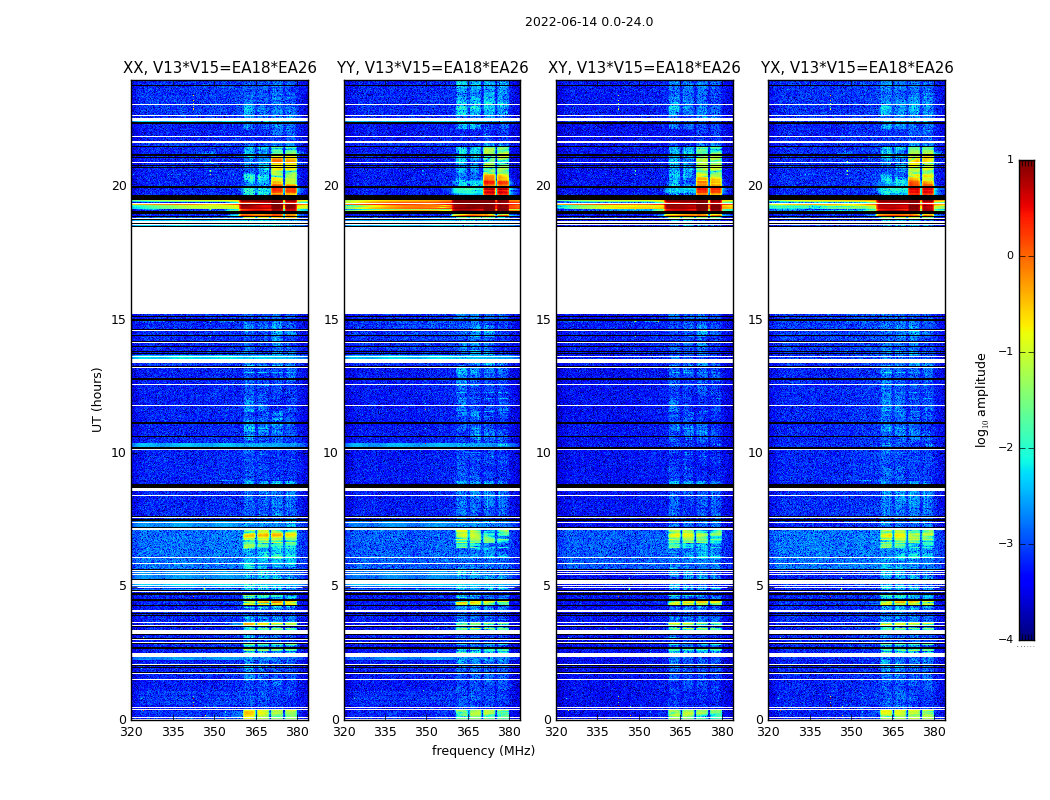Viewport: 1050px width, 800px height.
Task: Click the 380 frequency tick under YX panel
Action: 934,732
